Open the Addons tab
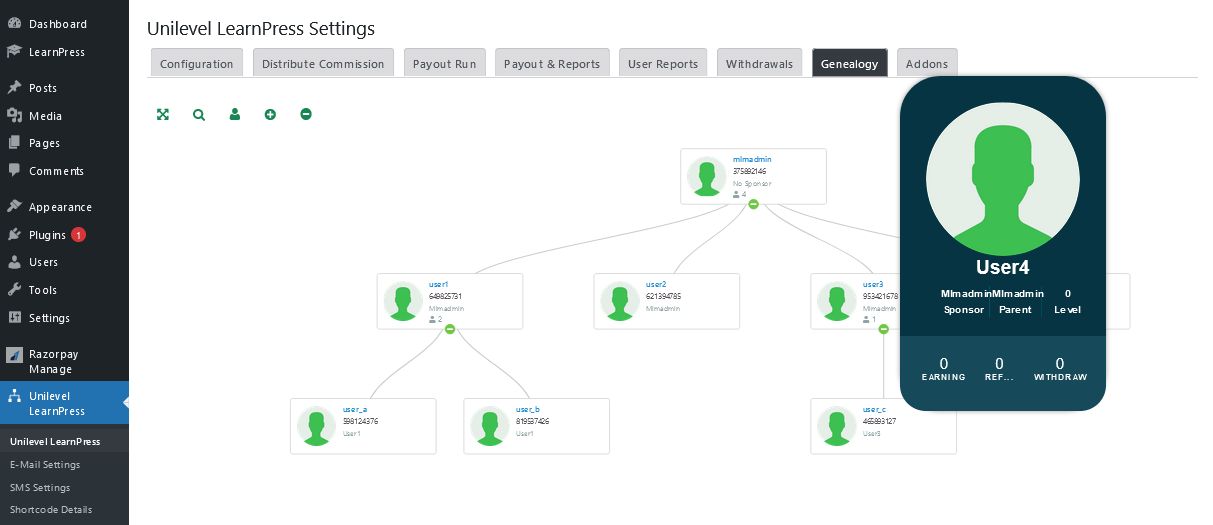Viewport: 1213px width, 525px height. [x=927, y=63]
